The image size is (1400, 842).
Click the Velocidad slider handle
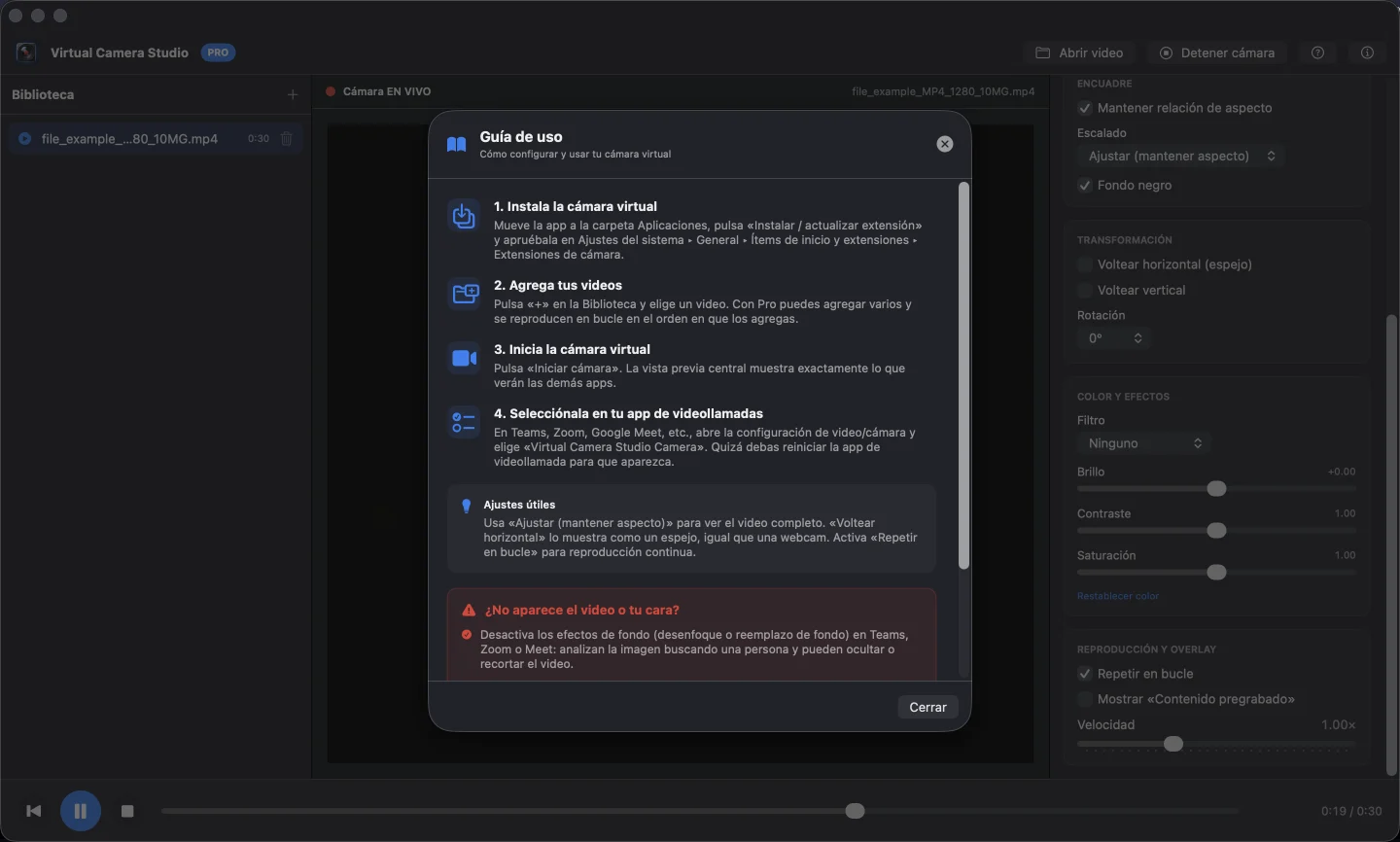pos(1173,745)
